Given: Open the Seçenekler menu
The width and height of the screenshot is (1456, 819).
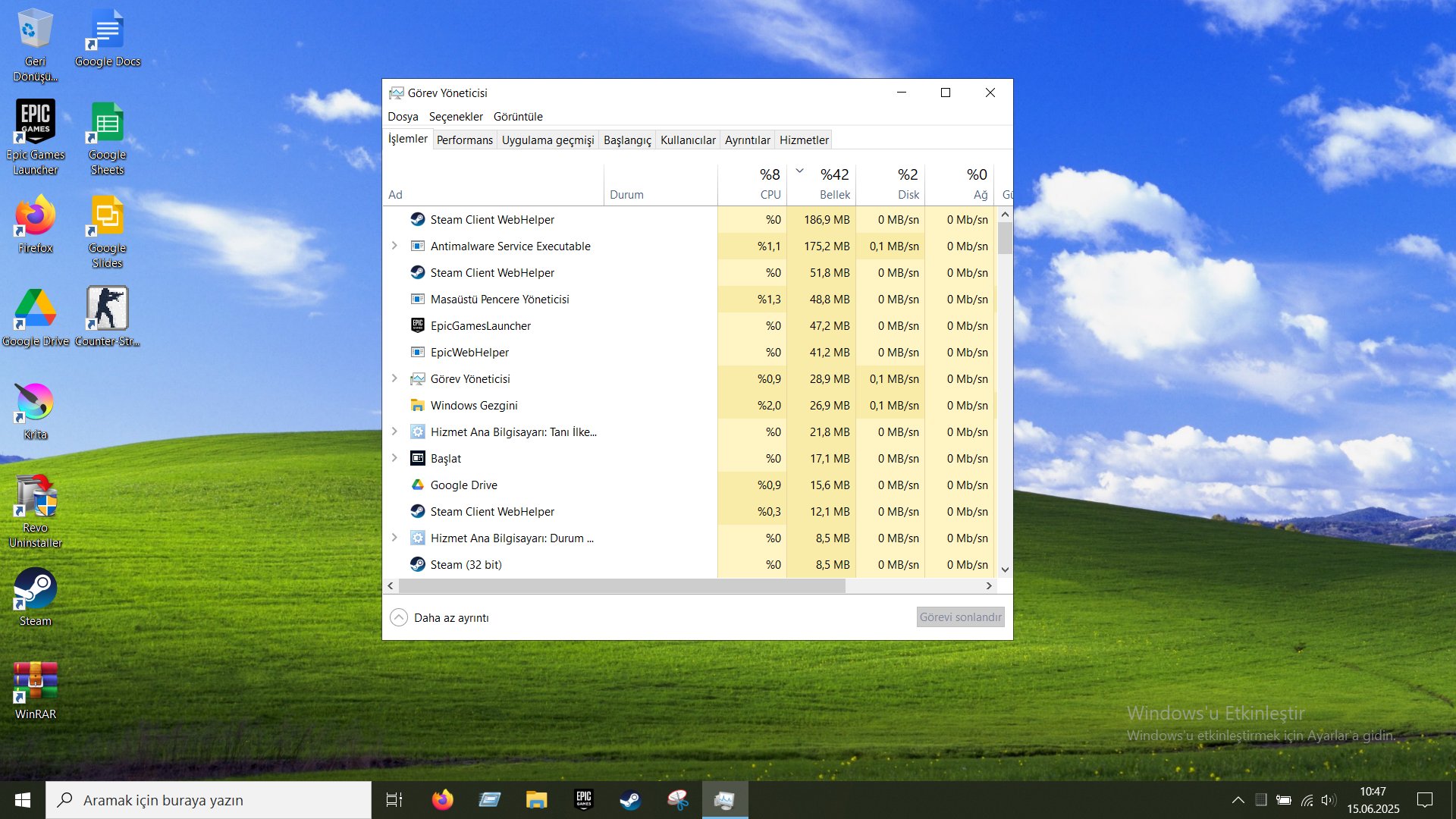Looking at the screenshot, I should (456, 117).
